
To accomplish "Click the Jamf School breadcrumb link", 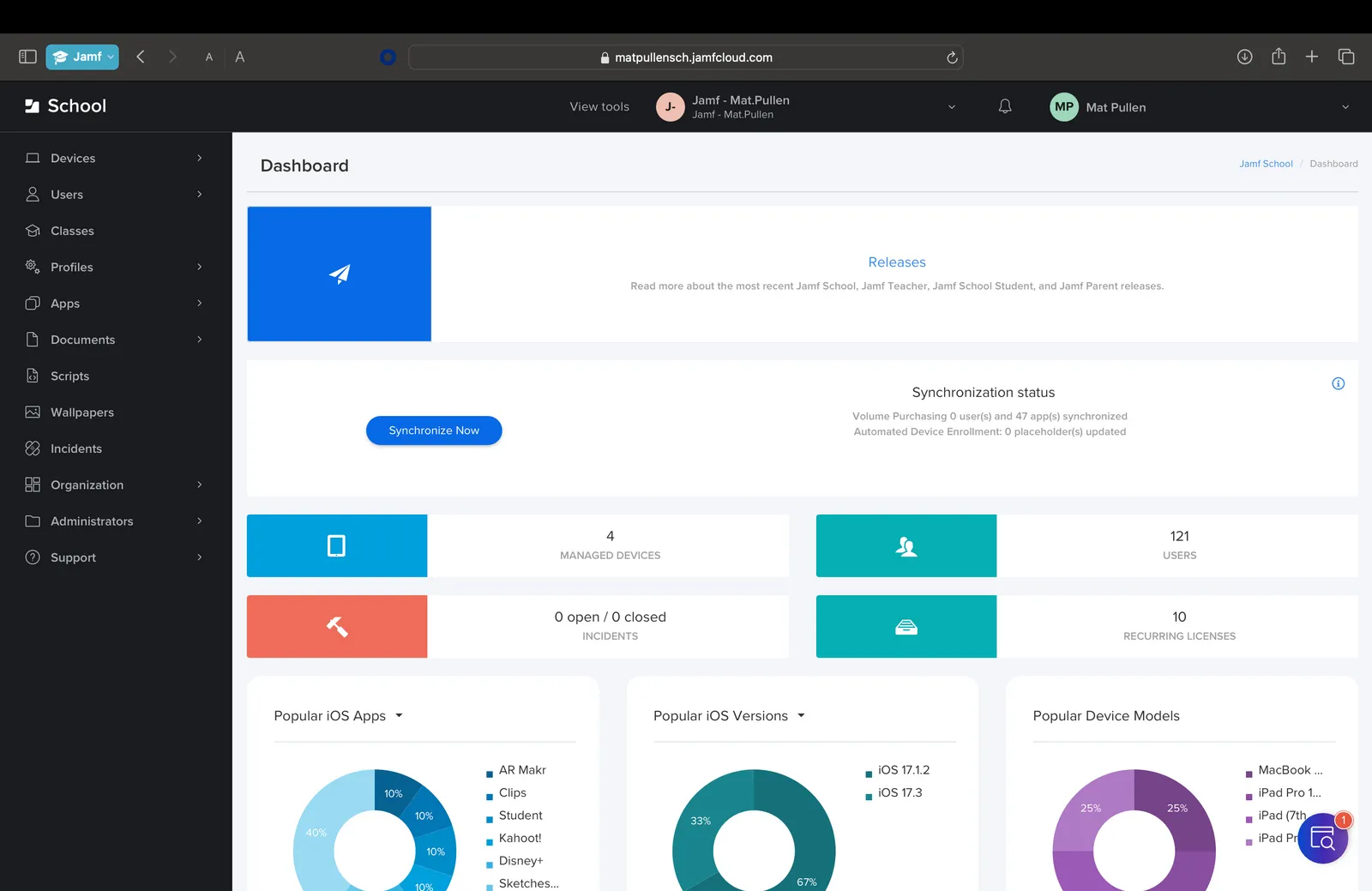I will pyautogui.click(x=1266, y=164).
